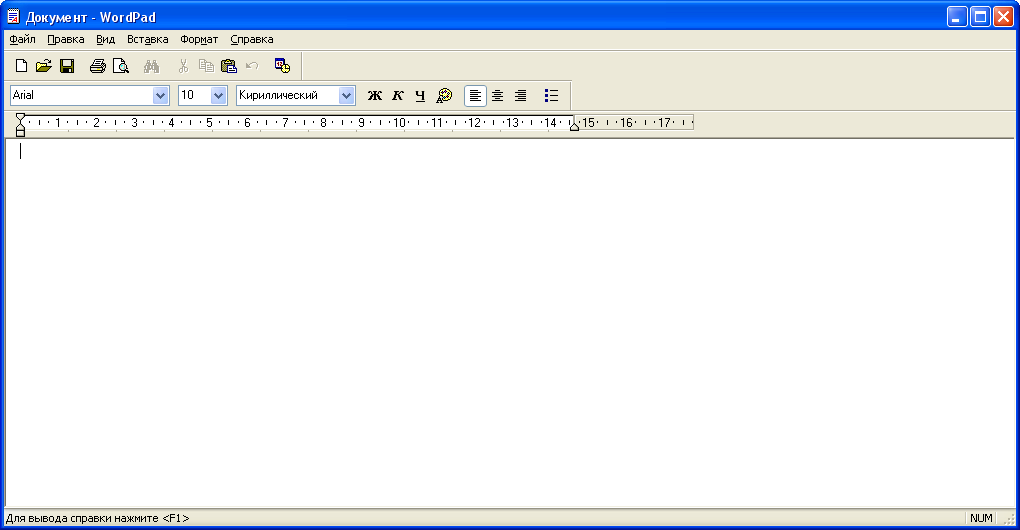Toggle underline (Ч) formatting
Image resolution: width=1020 pixels, height=530 pixels.
tap(420, 96)
